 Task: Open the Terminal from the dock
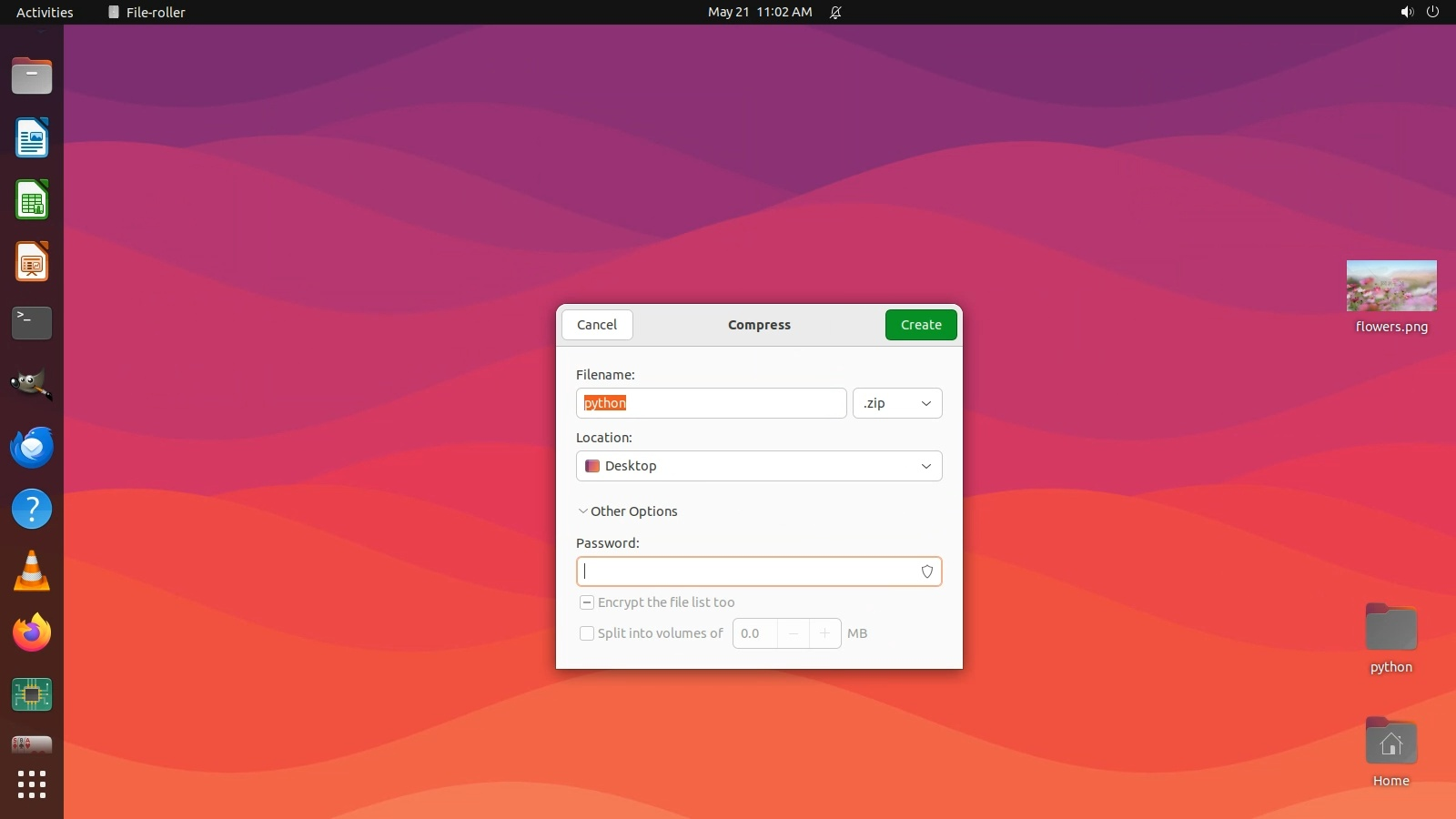point(32,323)
